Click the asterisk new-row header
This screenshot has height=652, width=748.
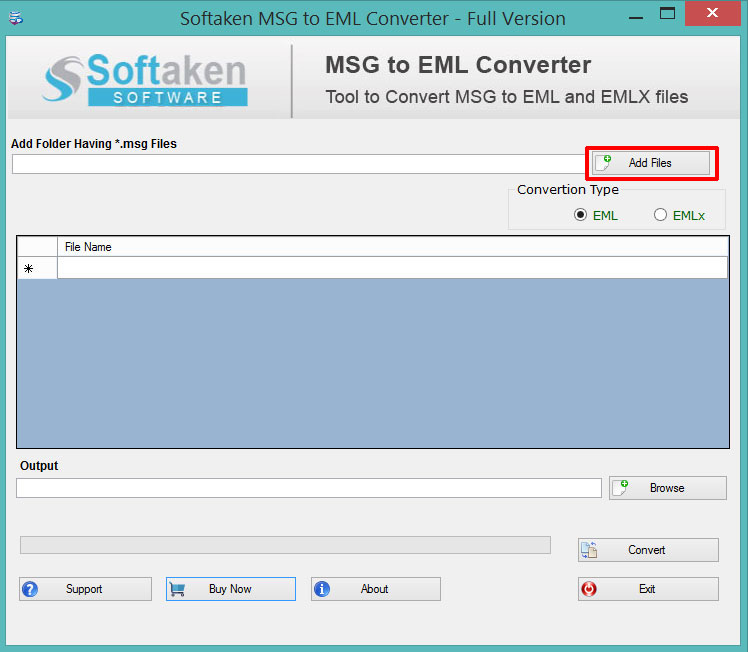[x=37, y=268]
